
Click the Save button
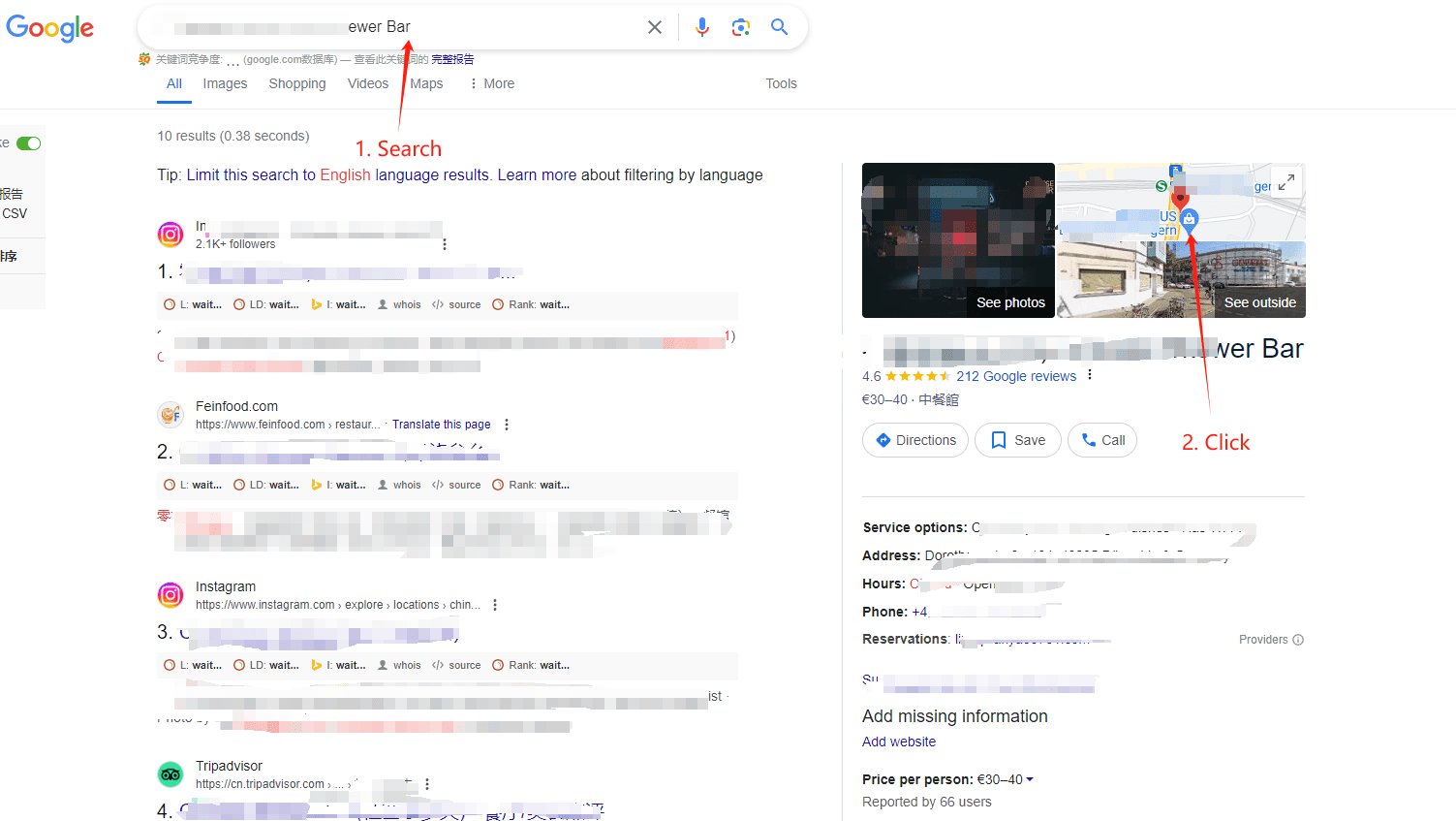[x=1018, y=440]
